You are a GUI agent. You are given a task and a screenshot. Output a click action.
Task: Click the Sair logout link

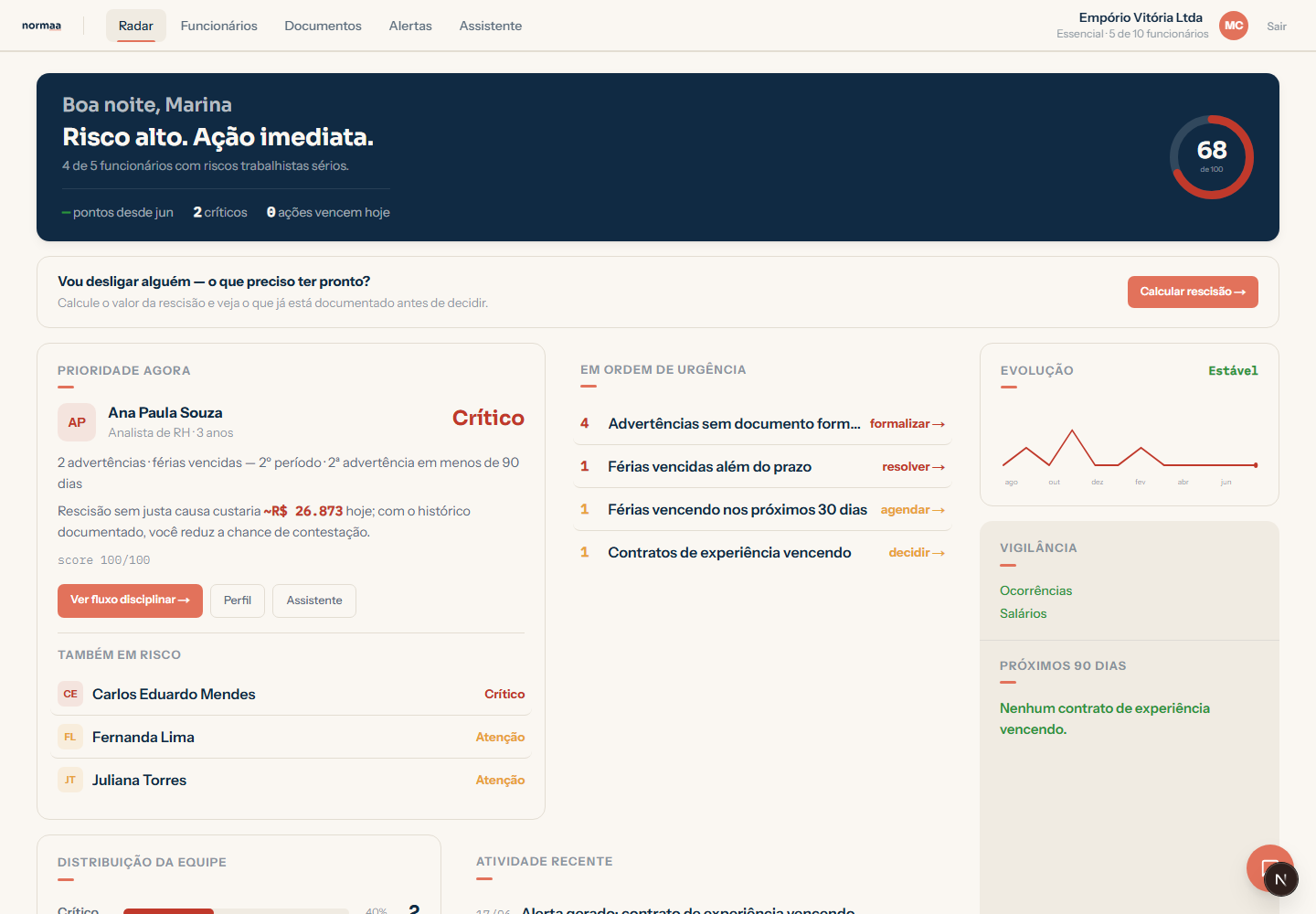click(x=1277, y=27)
